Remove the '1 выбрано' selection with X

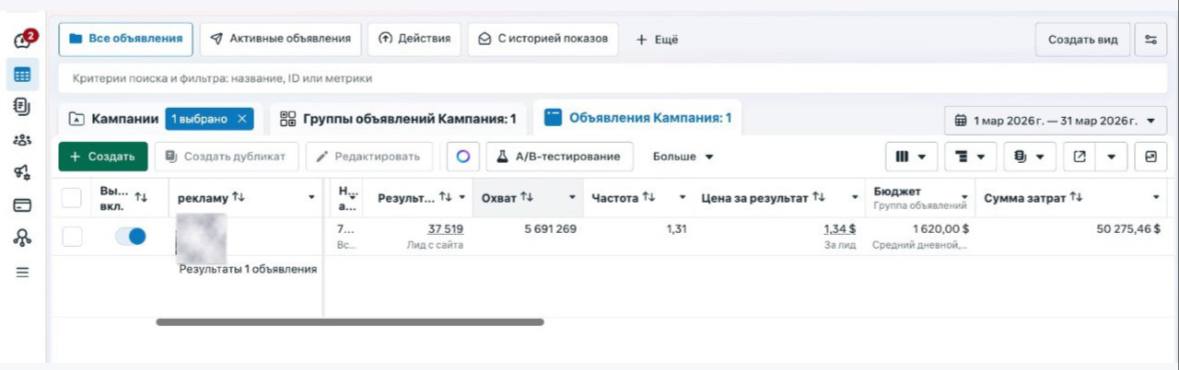(x=241, y=119)
